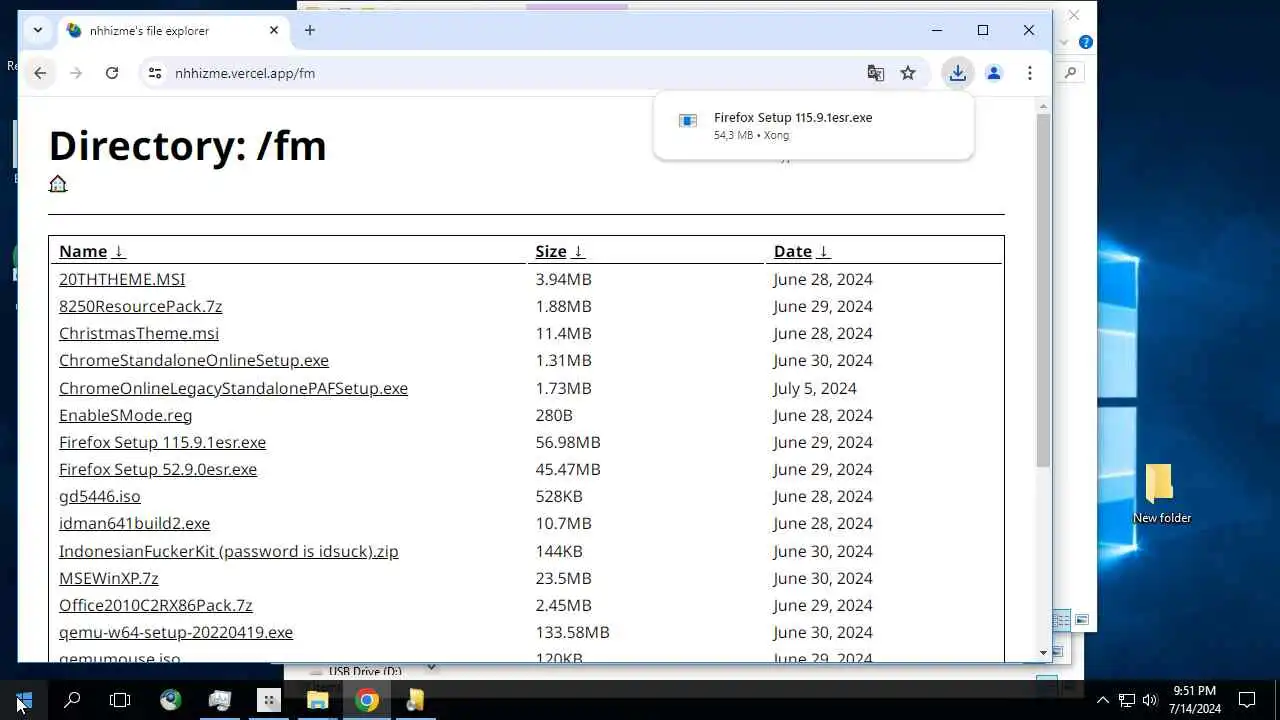Reload the nhhizme.vercel.app page
The image size is (1280, 720).
[x=112, y=73]
